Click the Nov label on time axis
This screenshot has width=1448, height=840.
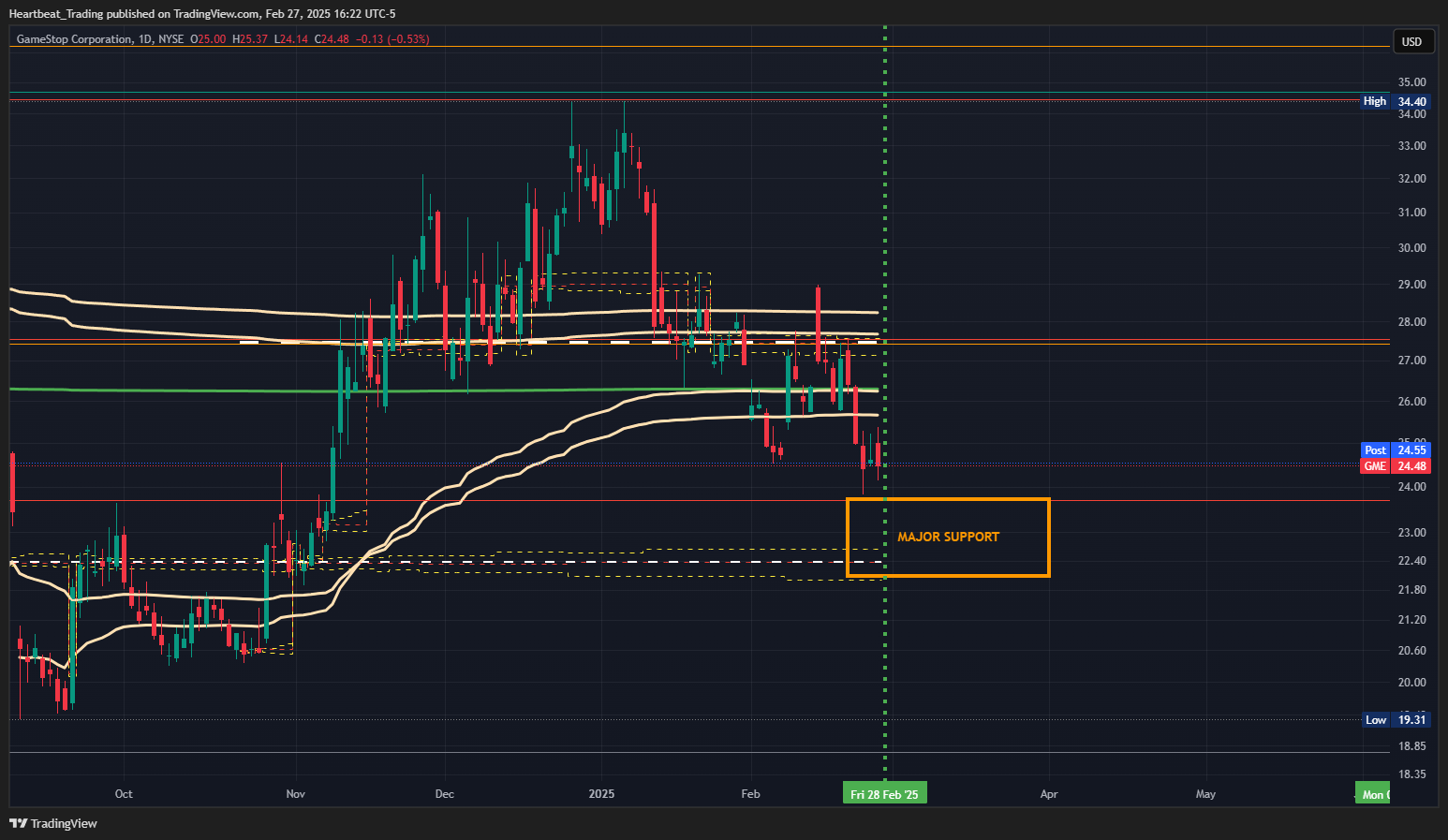point(296,794)
